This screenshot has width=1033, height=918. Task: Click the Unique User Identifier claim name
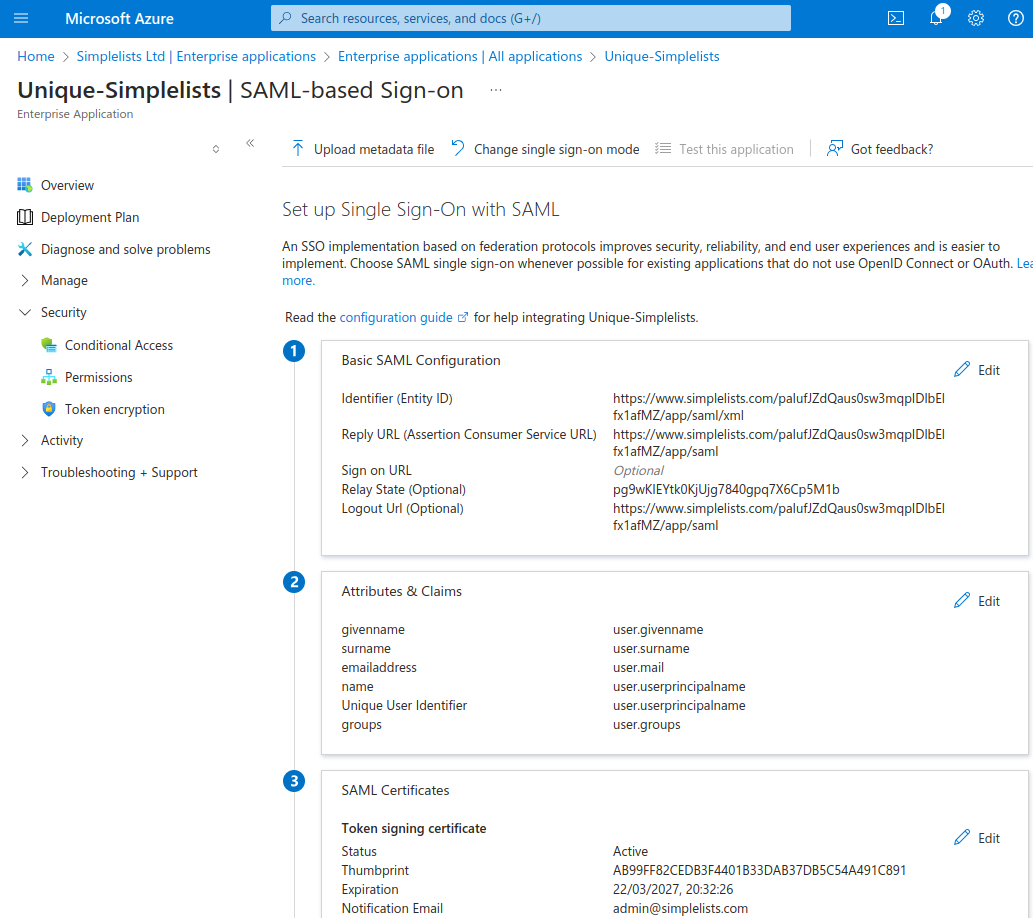point(405,706)
